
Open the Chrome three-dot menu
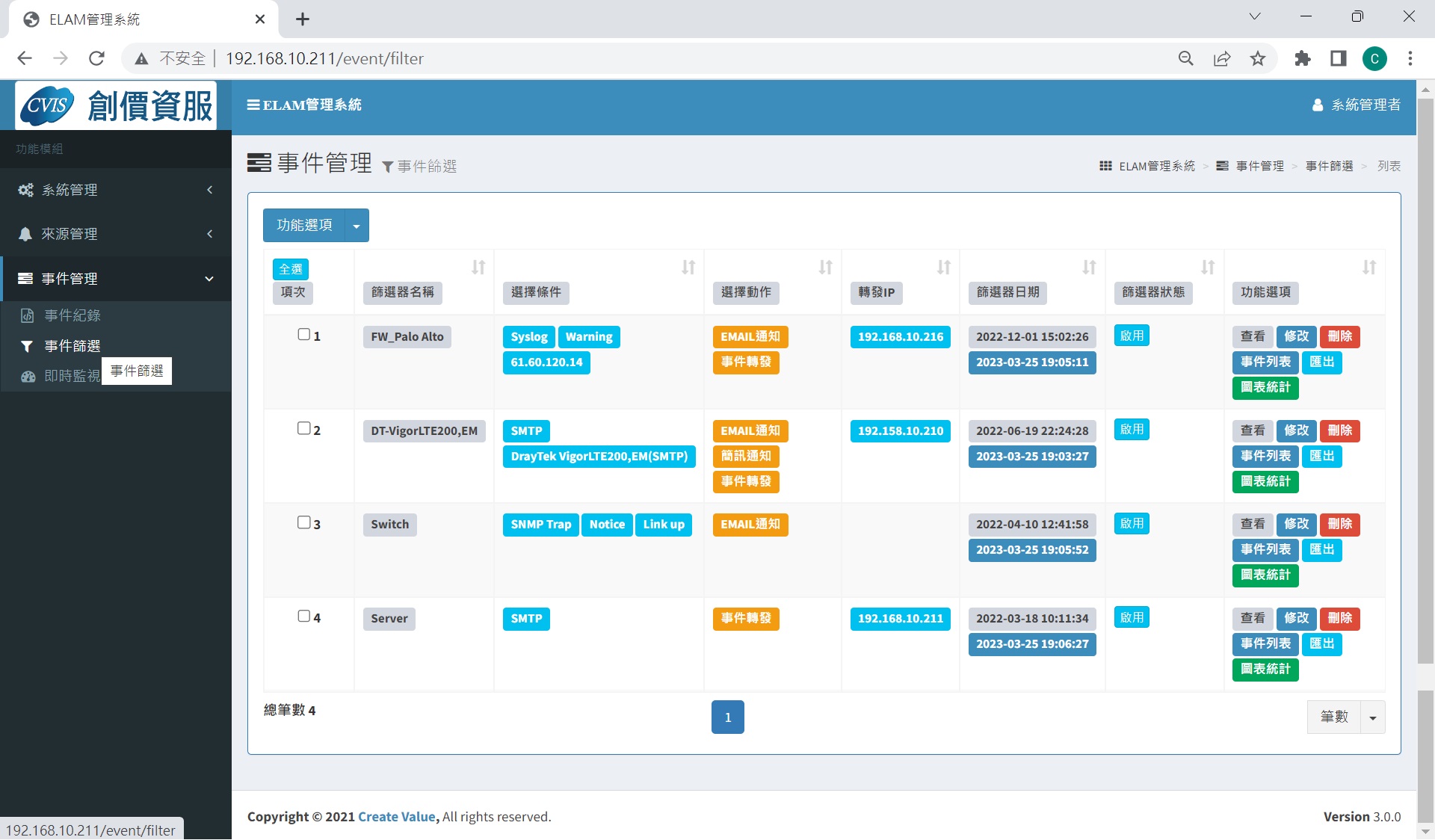(x=1410, y=58)
